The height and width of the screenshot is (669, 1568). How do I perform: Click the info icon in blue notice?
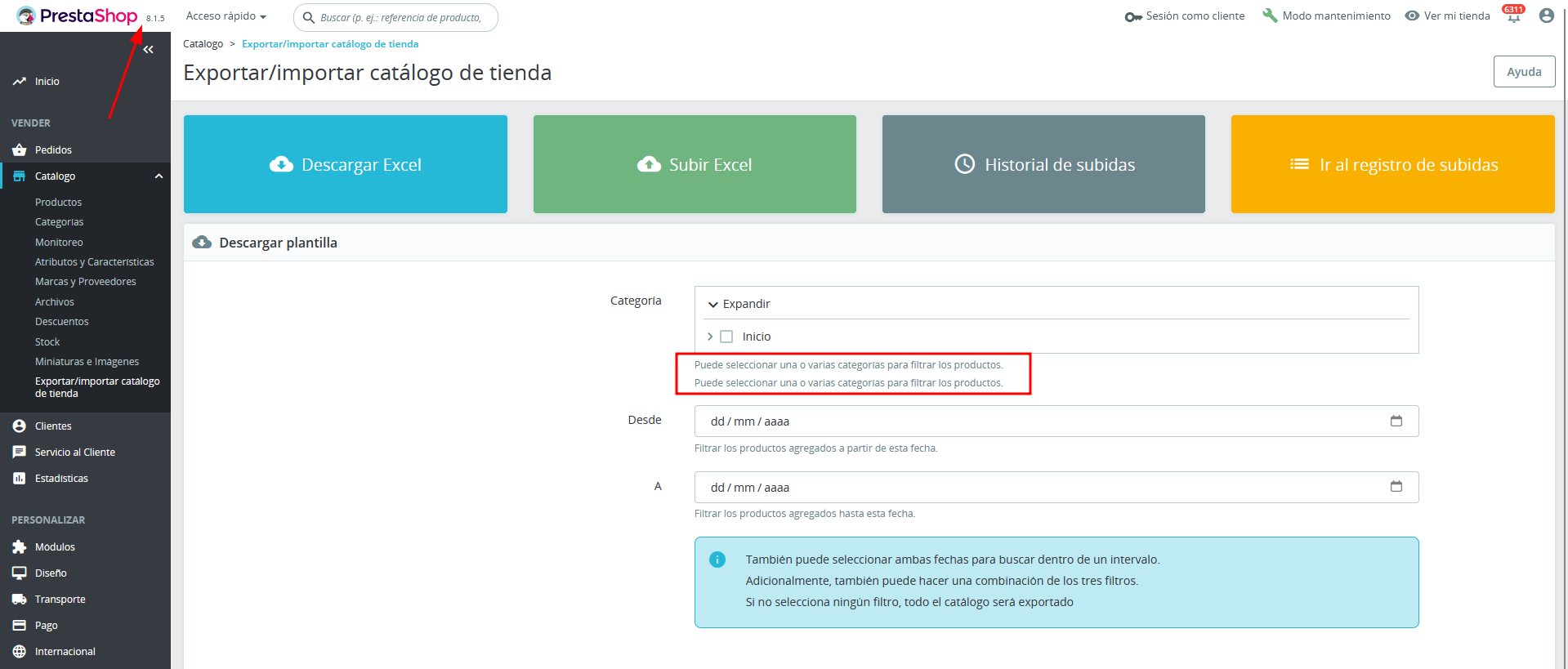tap(717, 560)
